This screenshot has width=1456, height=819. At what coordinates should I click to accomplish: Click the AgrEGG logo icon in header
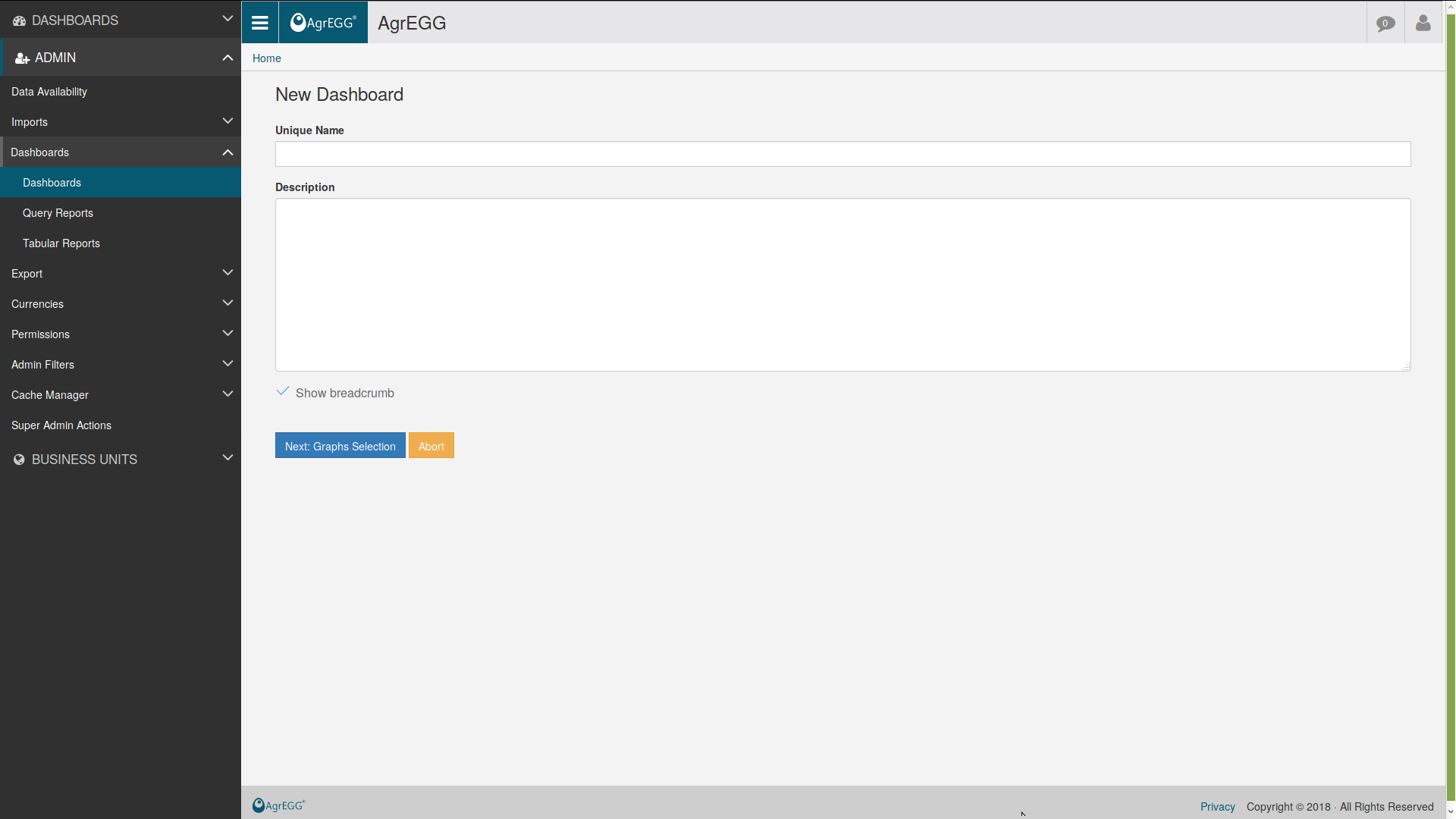[322, 22]
